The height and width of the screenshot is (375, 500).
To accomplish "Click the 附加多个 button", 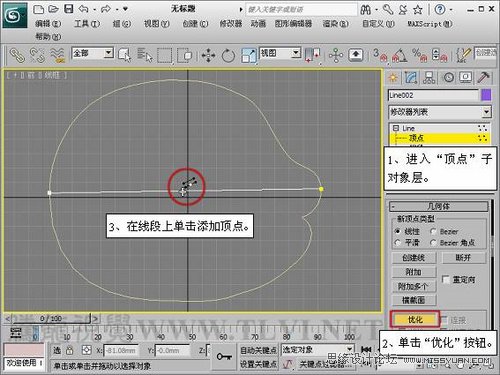I will (413, 286).
